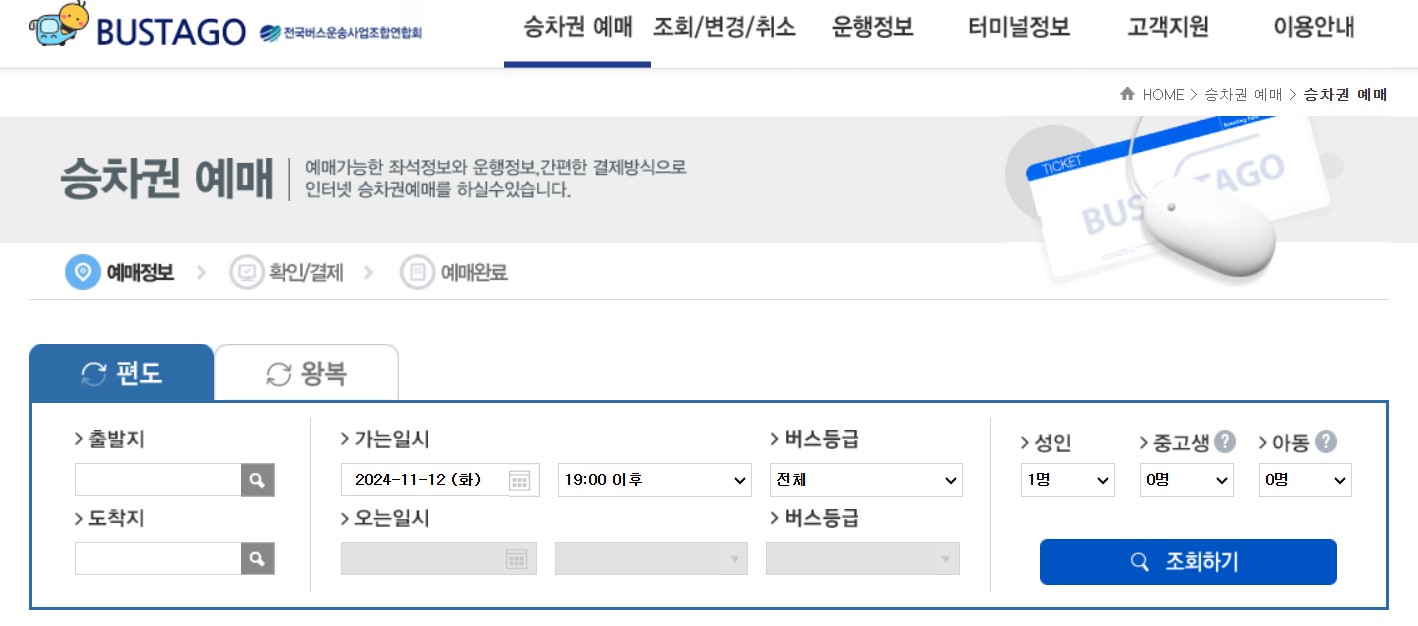Click the departure terminal search magnifier icon
Image resolution: width=1418 pixels, height=626 pixels.
(258, 479)
